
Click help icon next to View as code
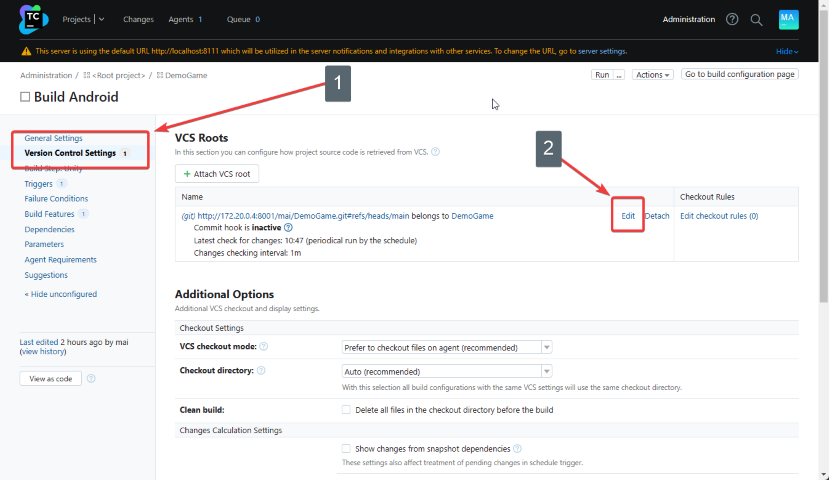pos(91,379)
